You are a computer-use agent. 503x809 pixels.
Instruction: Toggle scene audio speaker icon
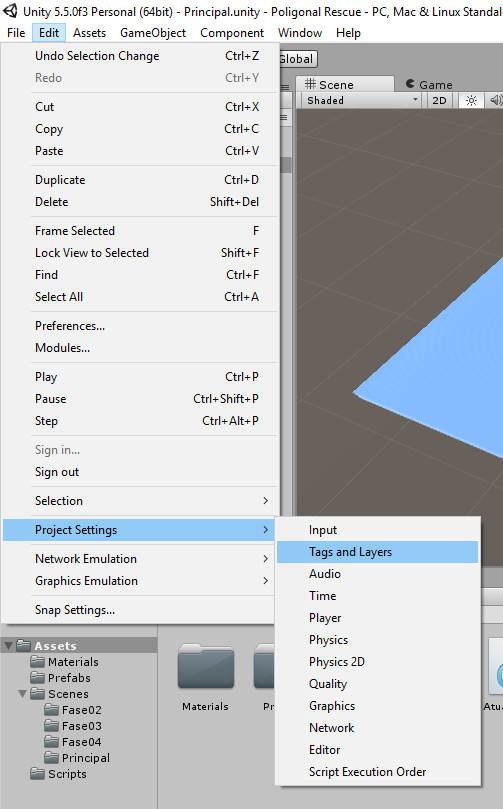tap(496, 101)
